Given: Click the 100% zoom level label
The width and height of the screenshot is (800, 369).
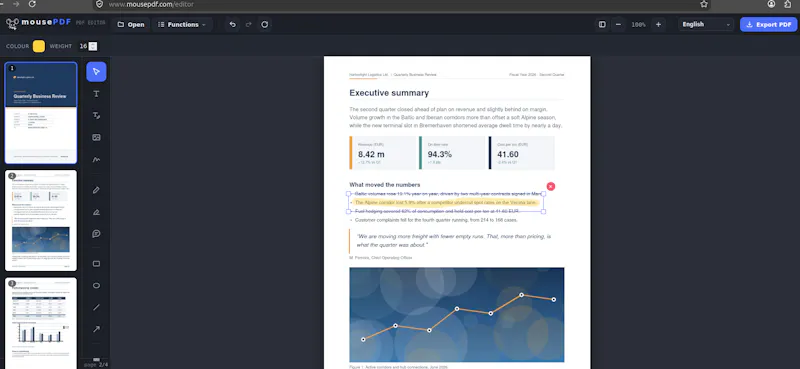Looking at the screenshot, I should [638, 24].
